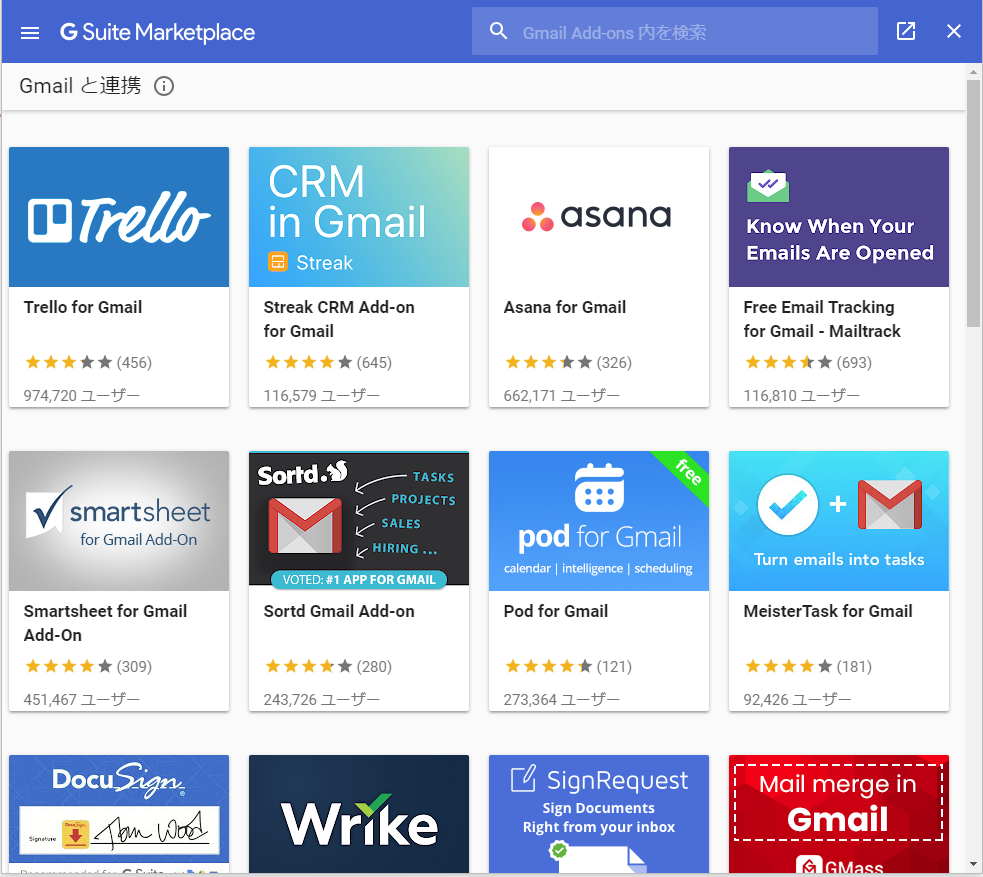Click the G Suite Marketplace logo
The height and width of the screenshot is (877, 983).
click(157, 33)
